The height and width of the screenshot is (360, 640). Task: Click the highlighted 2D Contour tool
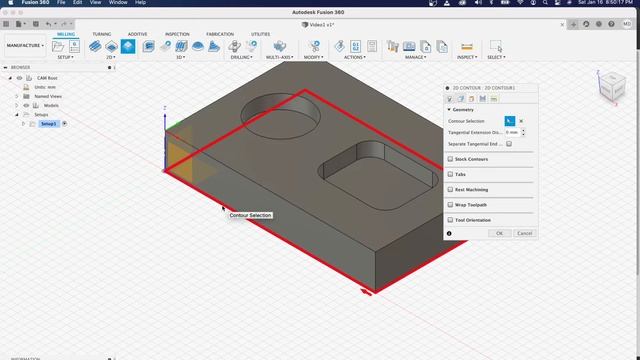point(128,46)
